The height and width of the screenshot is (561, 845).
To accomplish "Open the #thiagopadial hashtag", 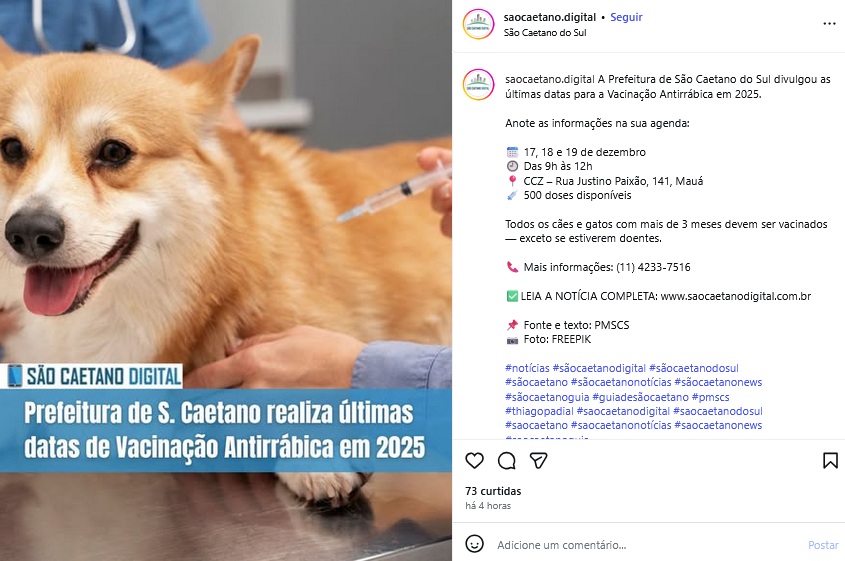I will [x=539, y=411].
